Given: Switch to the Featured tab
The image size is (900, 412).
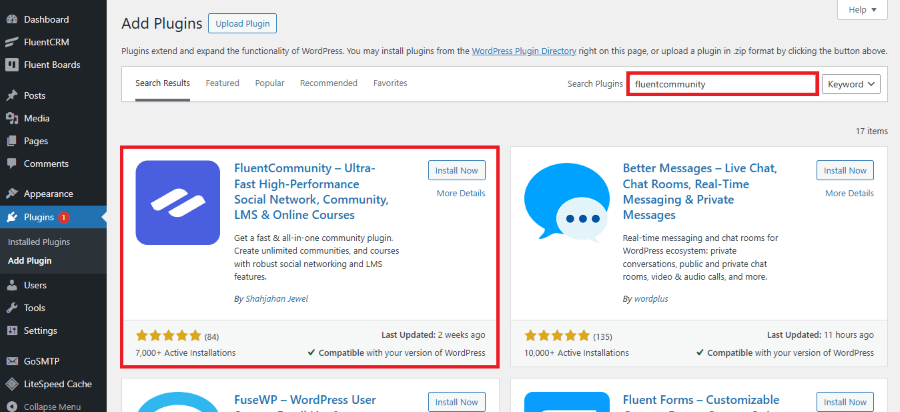Looking at the screenshot, I should (223, 83).
